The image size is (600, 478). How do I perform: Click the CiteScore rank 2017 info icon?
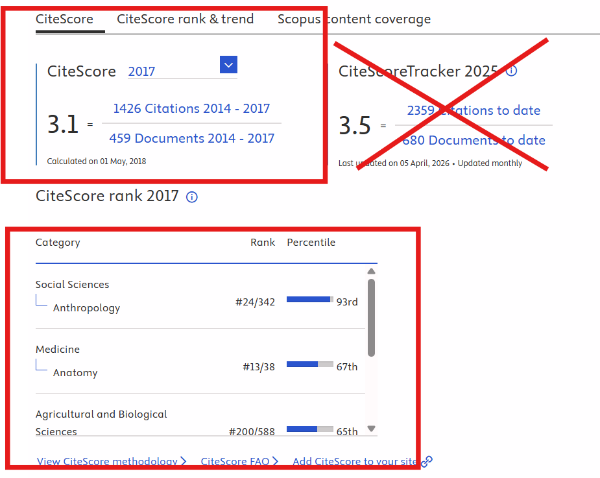(192, 197)
